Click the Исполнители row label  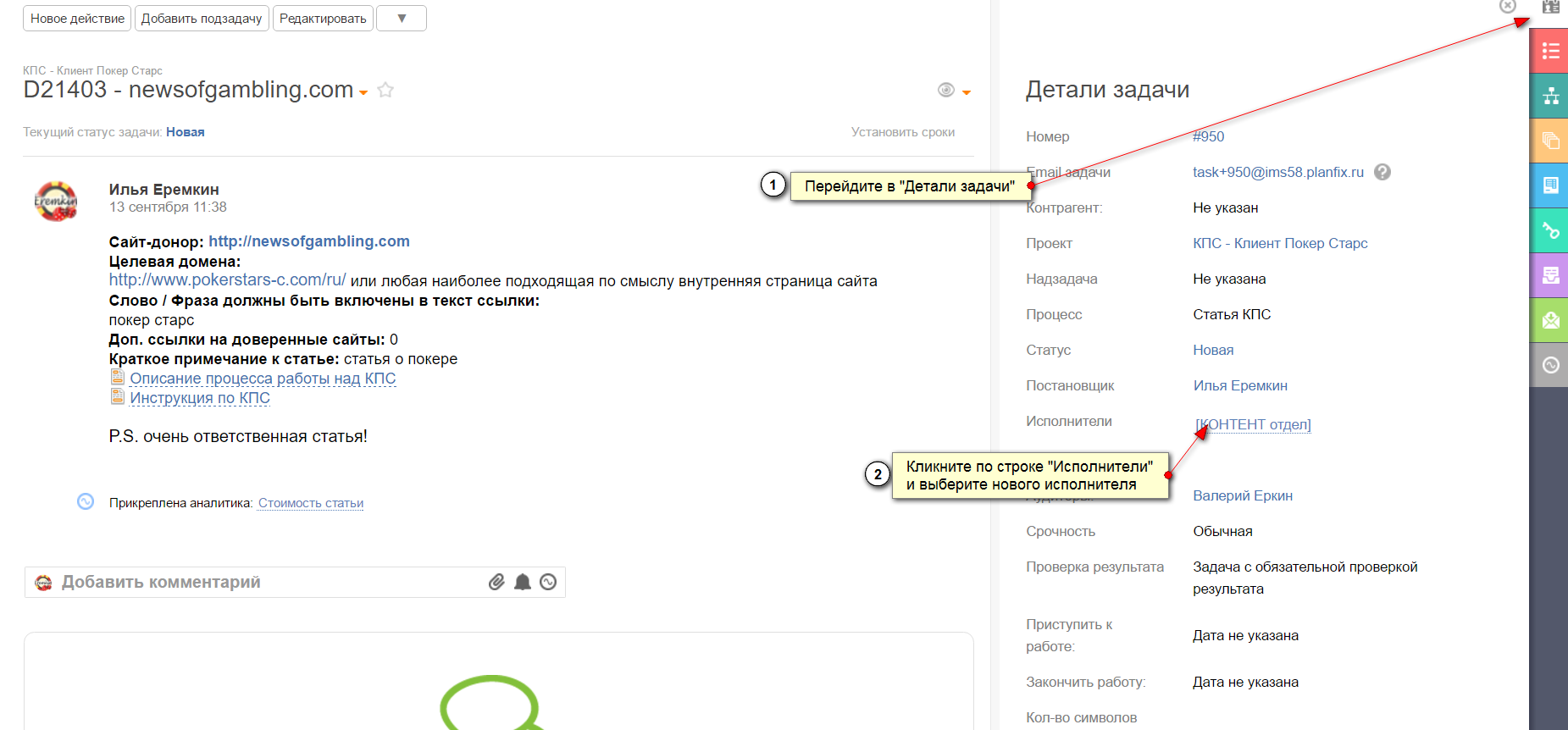click(x=1069, y=421)
